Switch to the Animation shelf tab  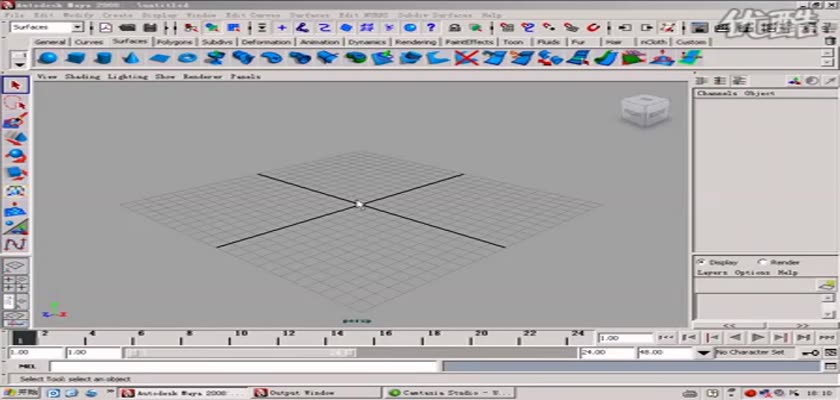pos(319,42)
